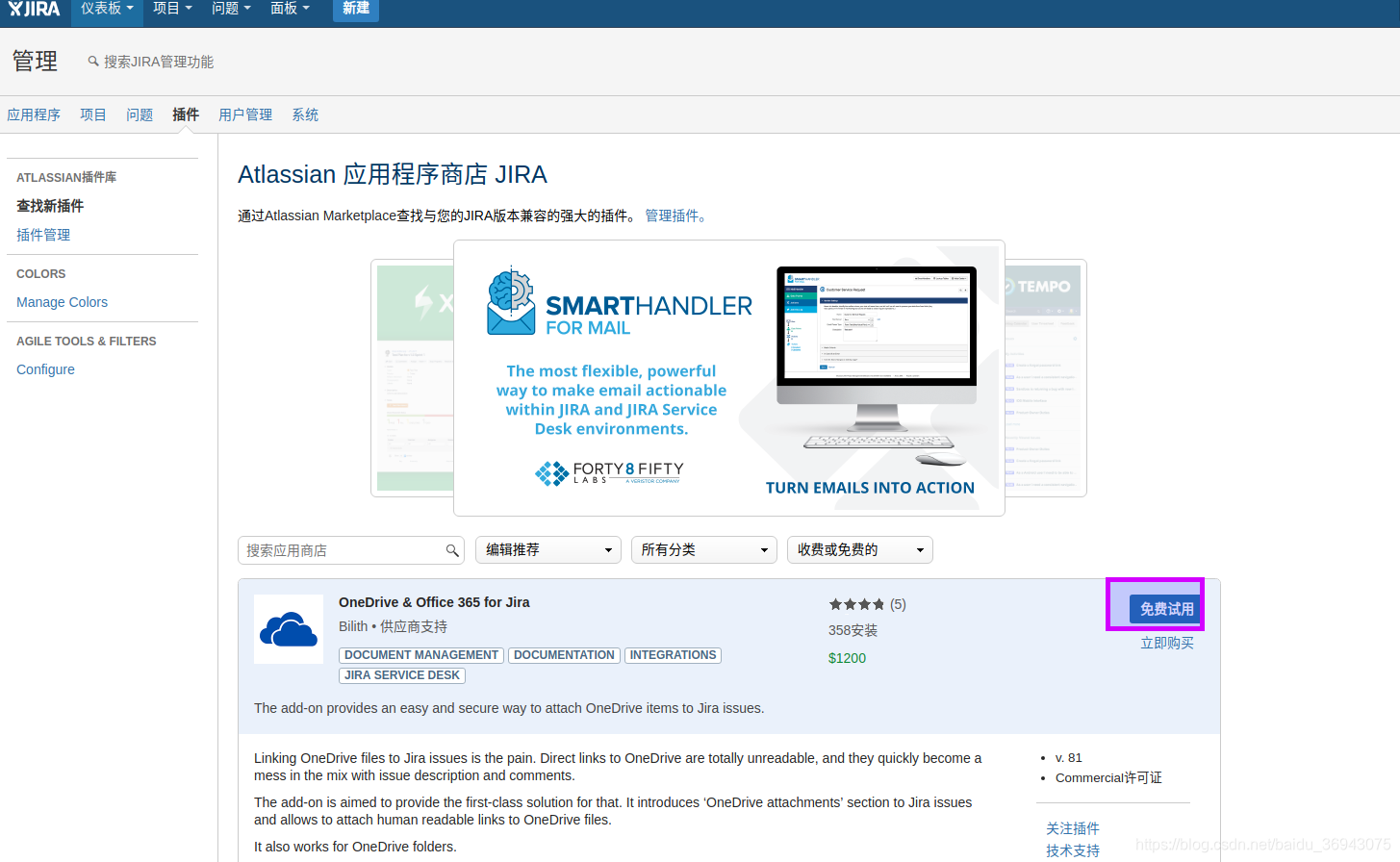This screenshot has height=862, width=1400.
Task: Open 插件管理 in the sidebar
Action: [x=43, y=235]
